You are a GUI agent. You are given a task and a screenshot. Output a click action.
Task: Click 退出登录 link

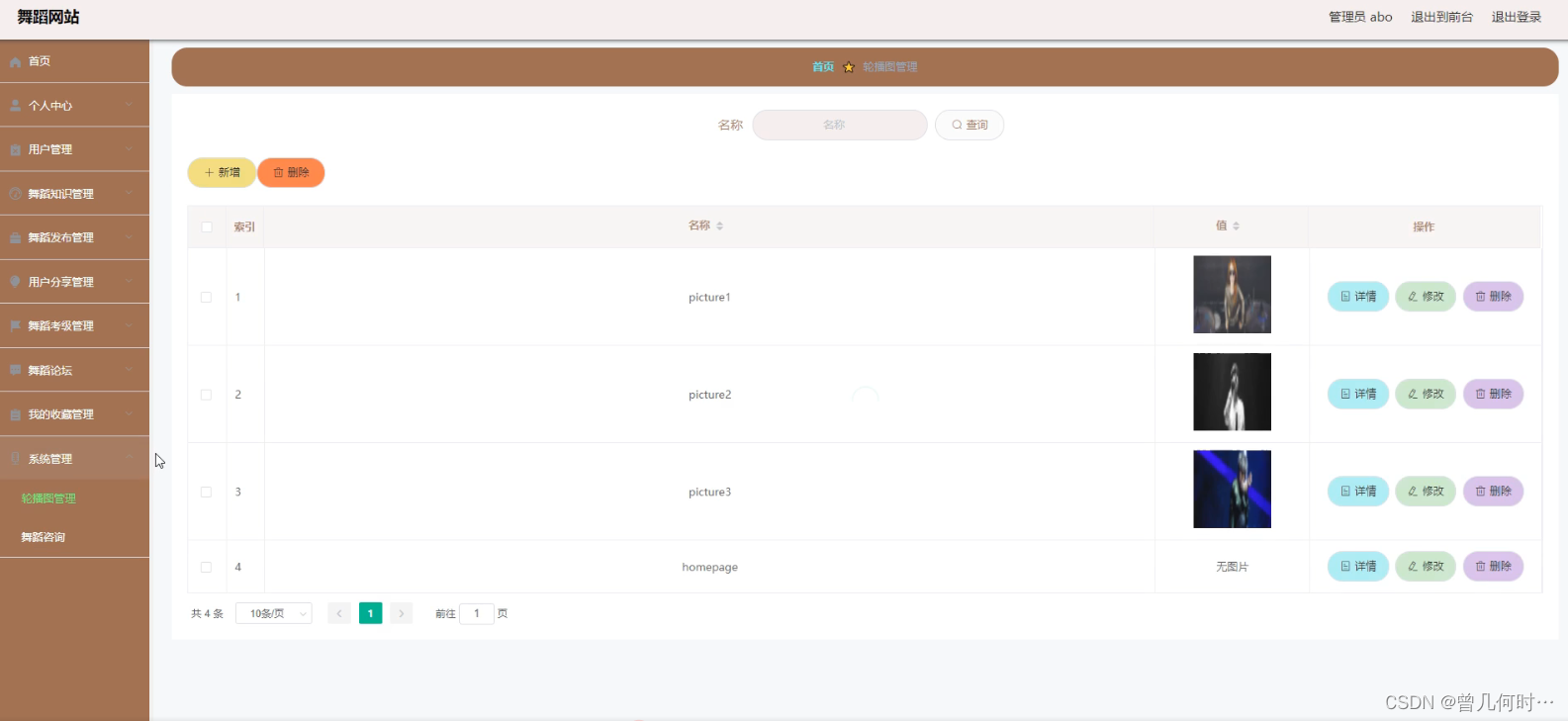tap(1517, 17)
